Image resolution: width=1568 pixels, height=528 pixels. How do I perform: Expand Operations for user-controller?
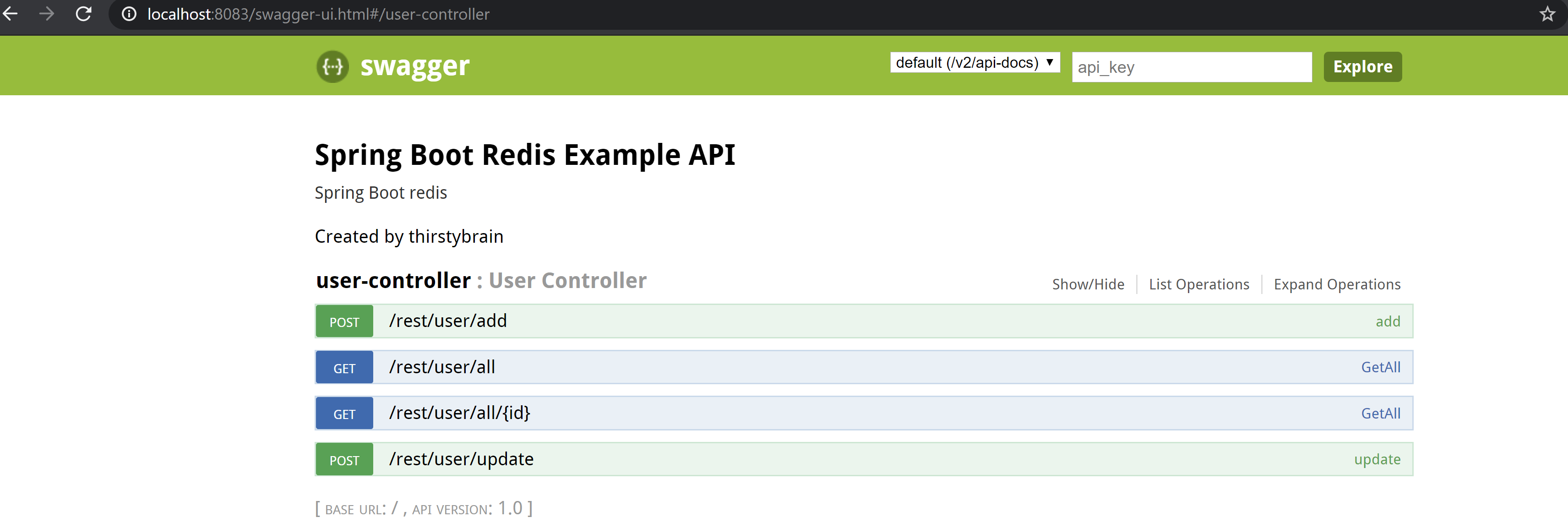1337,284
